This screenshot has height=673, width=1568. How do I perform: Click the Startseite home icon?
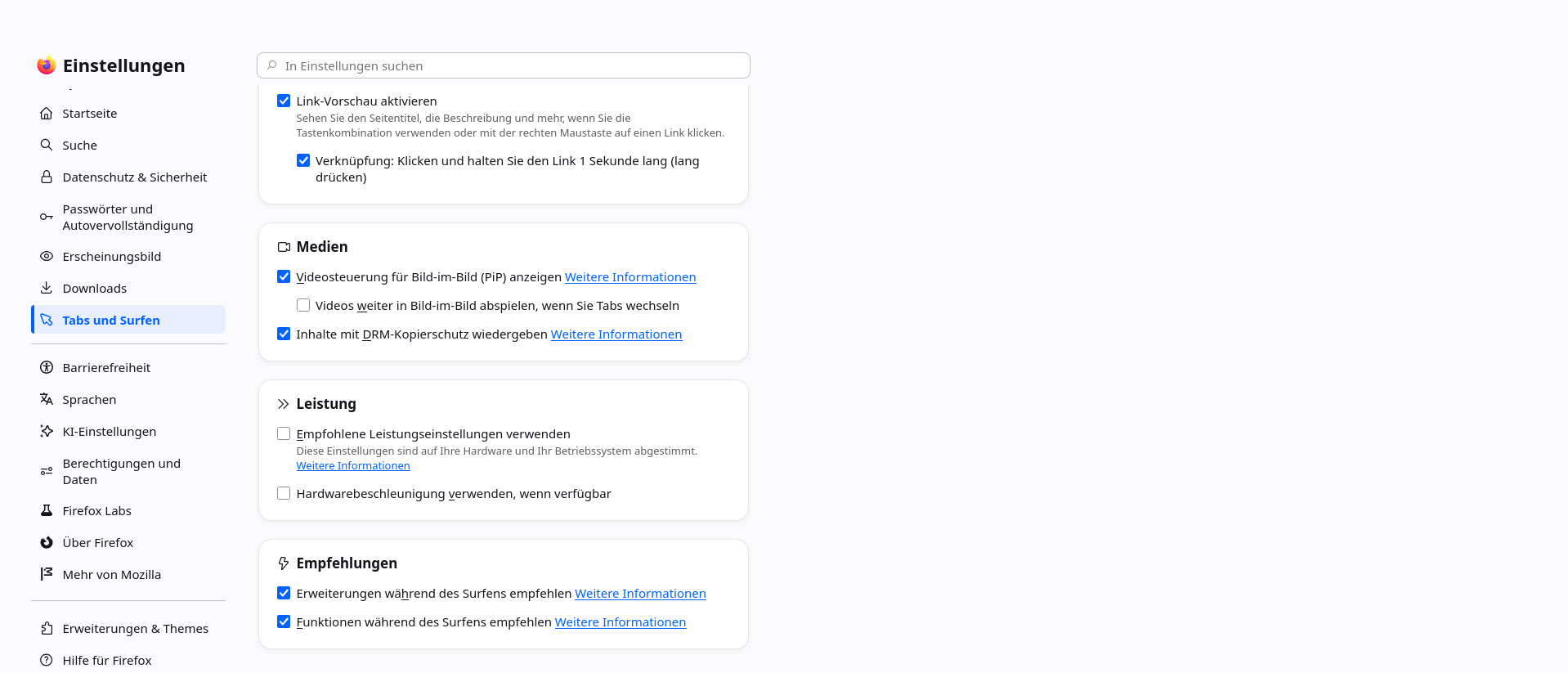(x=47, y=114)
